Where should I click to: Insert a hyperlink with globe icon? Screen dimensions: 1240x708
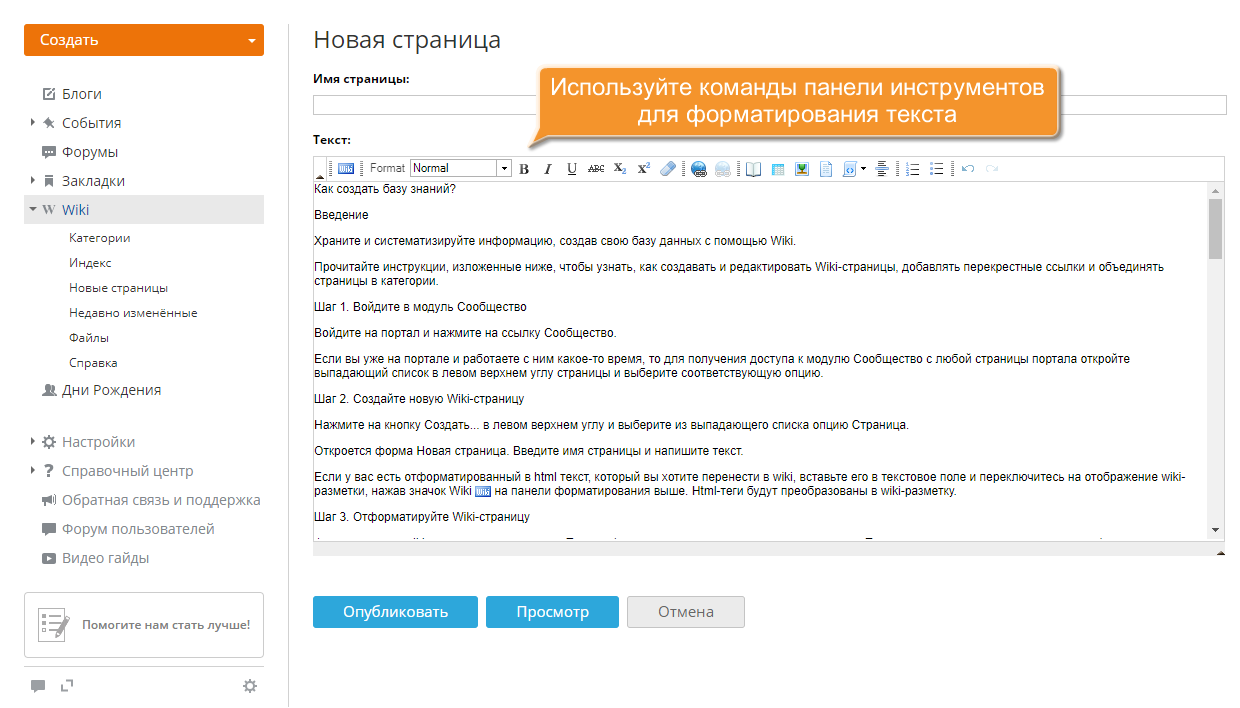coord(698,169)
